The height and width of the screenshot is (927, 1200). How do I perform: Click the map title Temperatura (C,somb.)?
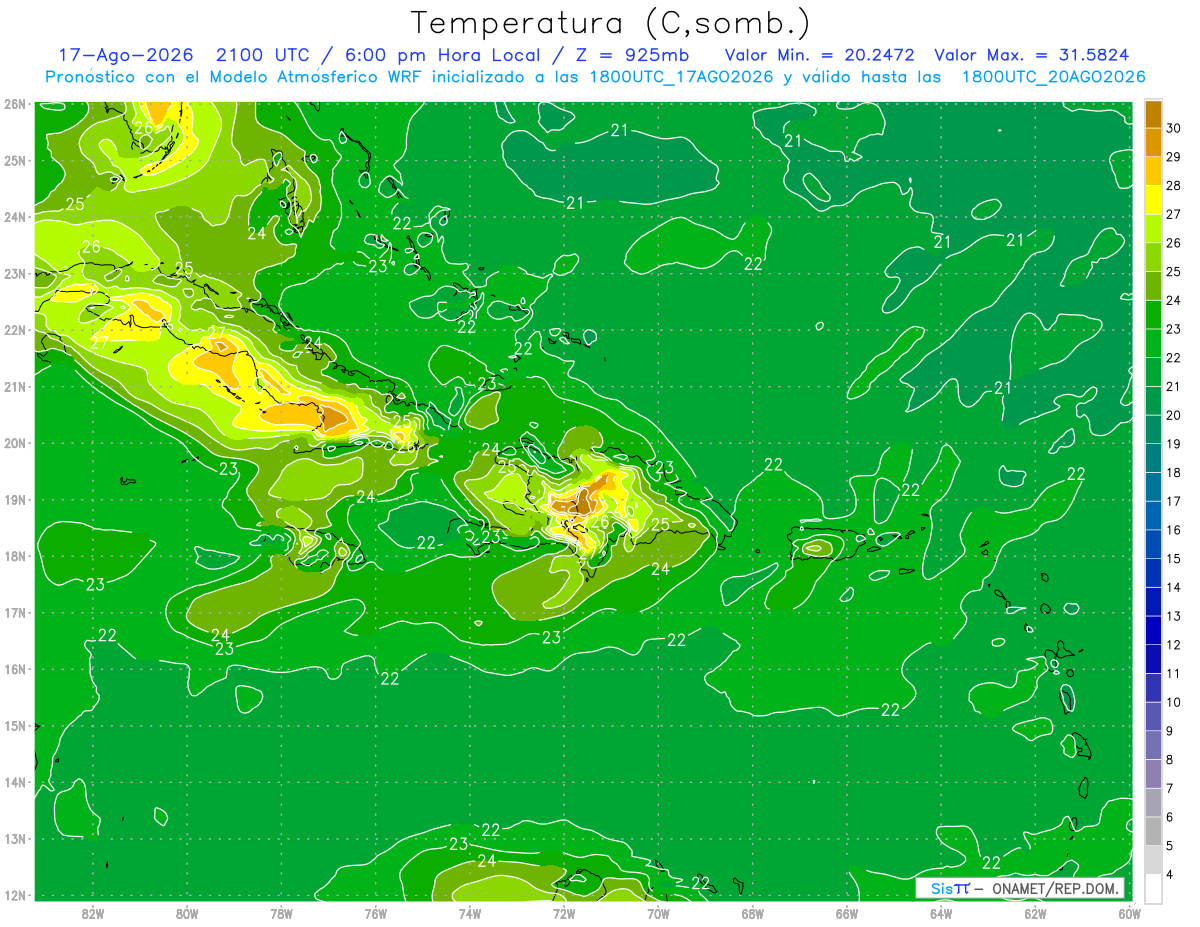pyautogui.click(x=609, y=23)
